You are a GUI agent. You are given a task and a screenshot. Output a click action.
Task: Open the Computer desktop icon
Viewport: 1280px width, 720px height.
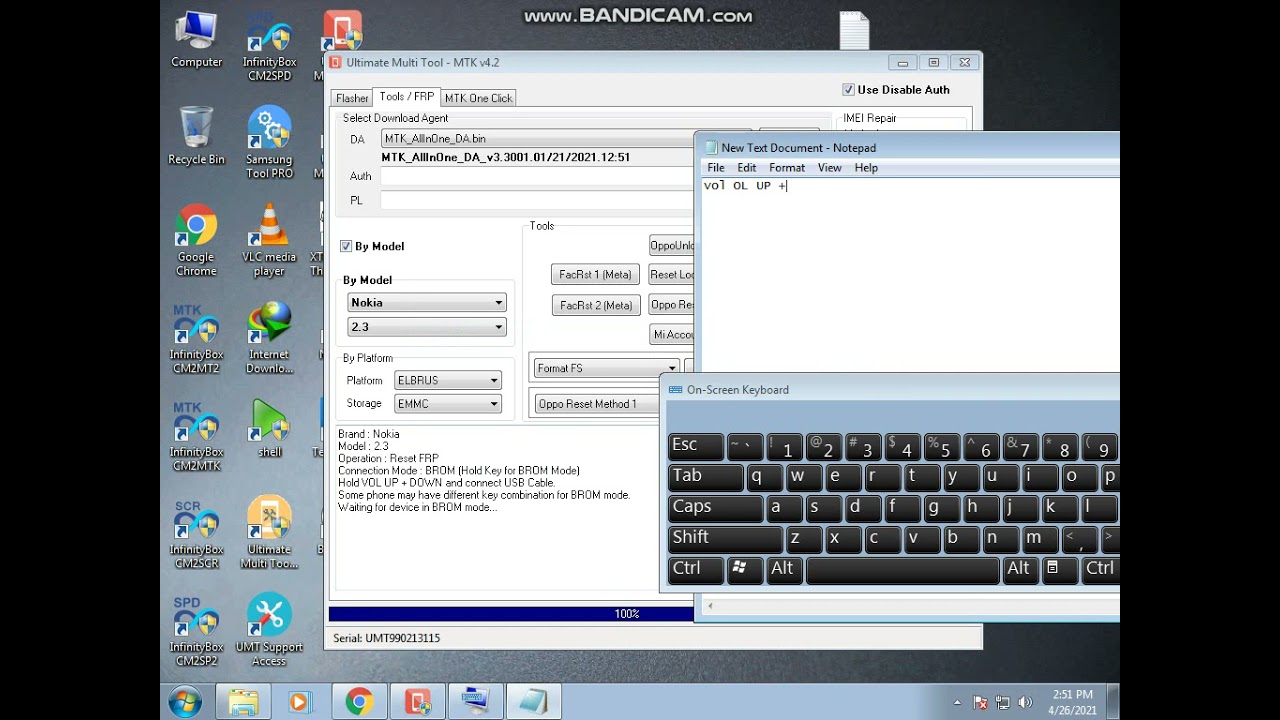pos(196,40)
